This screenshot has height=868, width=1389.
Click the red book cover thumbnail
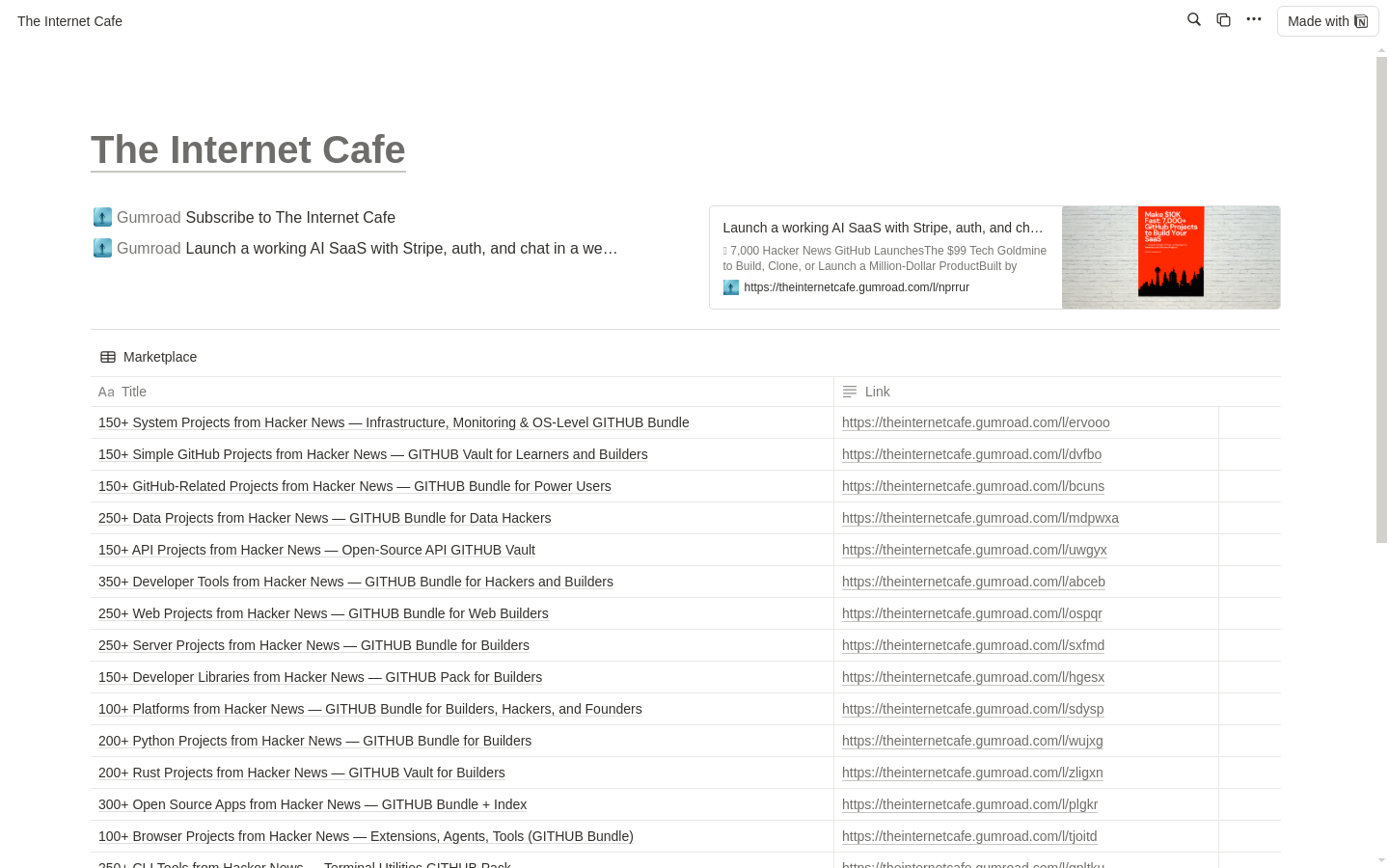click(1171, 251)
